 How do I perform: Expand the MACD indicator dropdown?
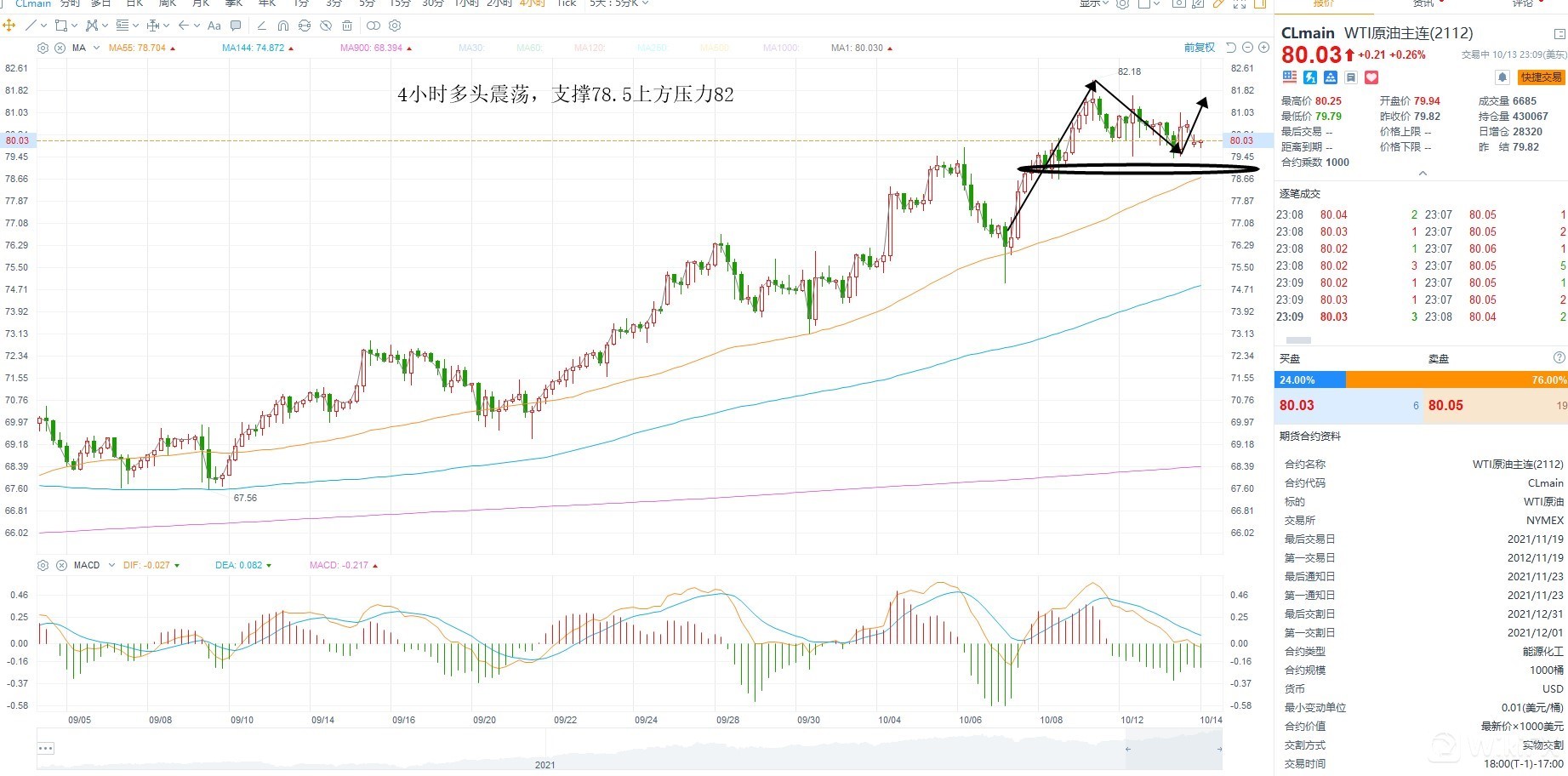point(111,565)
